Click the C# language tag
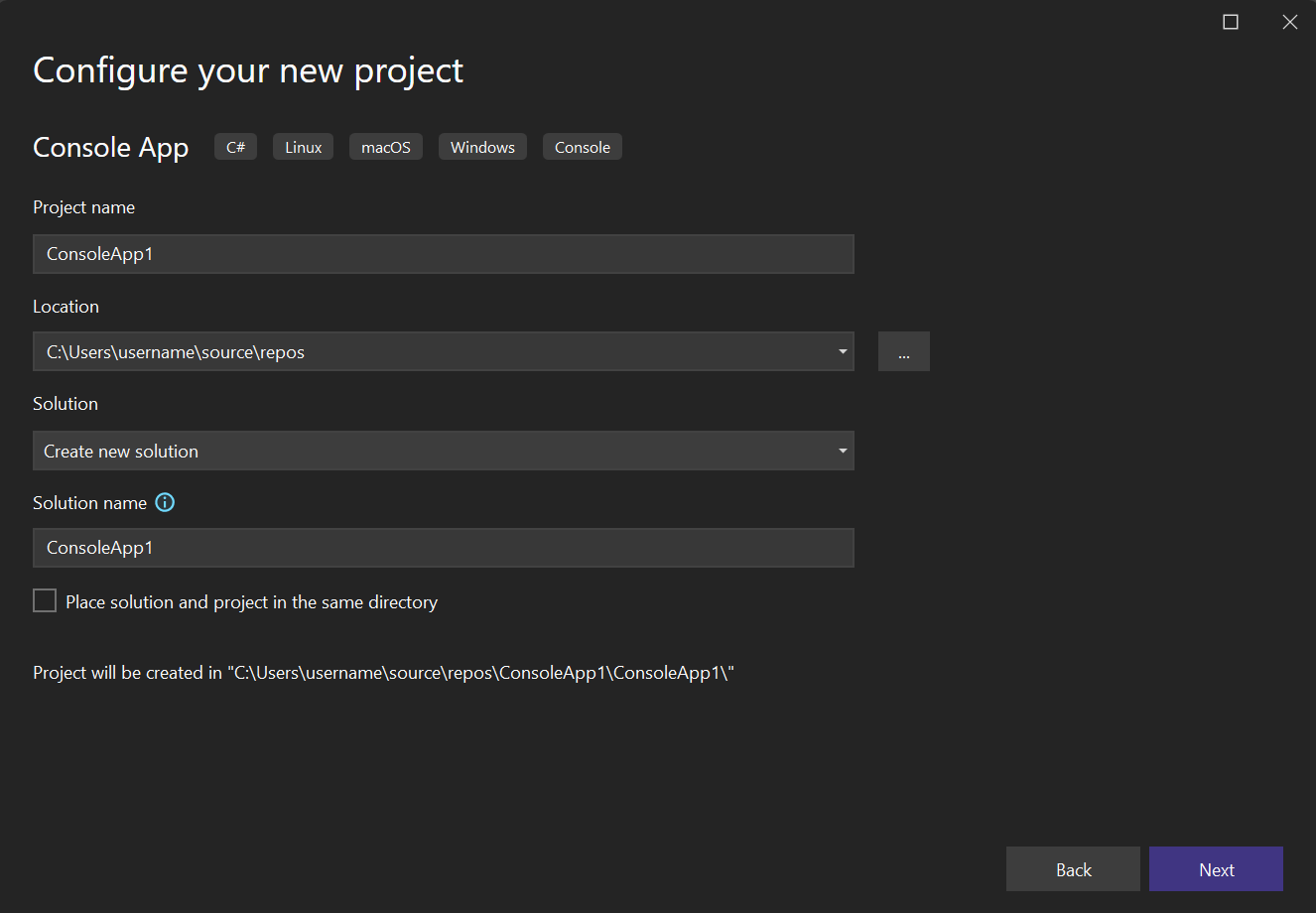Viewport: 1316px width, 913px height. pyautogui.click(x=235, y=146)
